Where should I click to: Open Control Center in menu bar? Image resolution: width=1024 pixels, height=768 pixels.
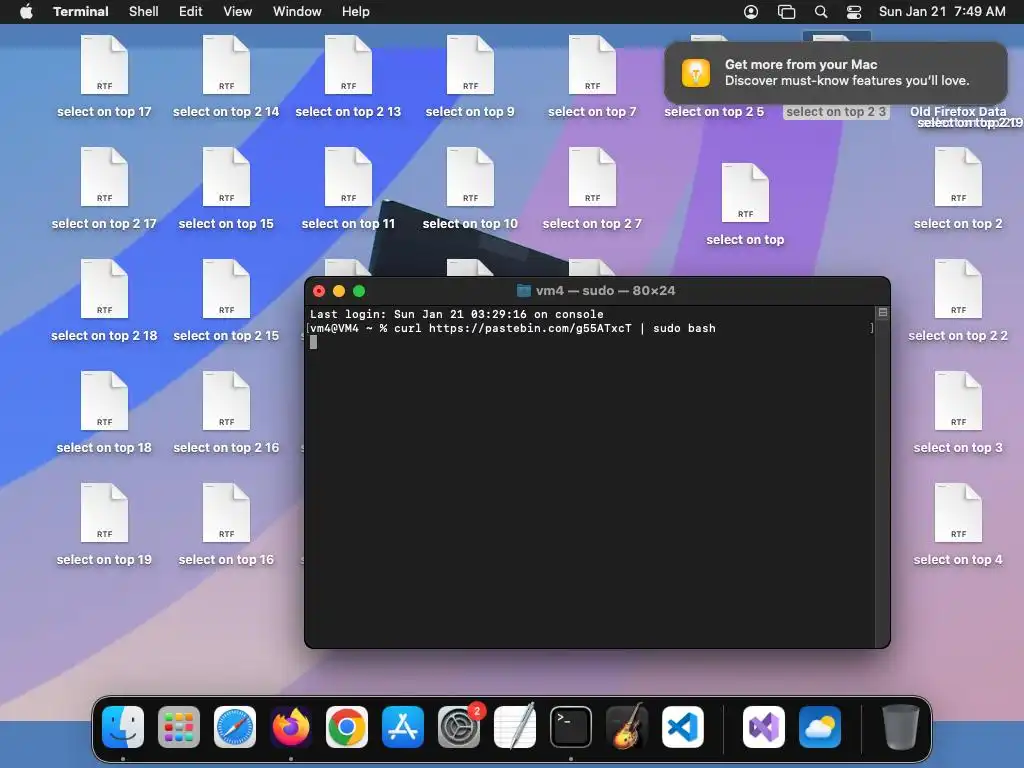[x=854, y=12]
